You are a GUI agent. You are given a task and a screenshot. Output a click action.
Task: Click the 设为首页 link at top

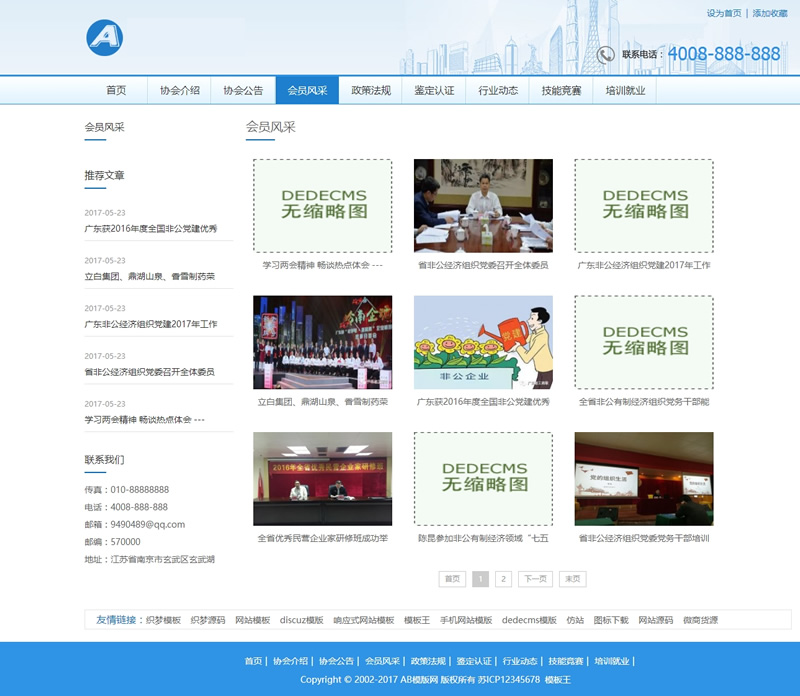click(x=724, y=13)
